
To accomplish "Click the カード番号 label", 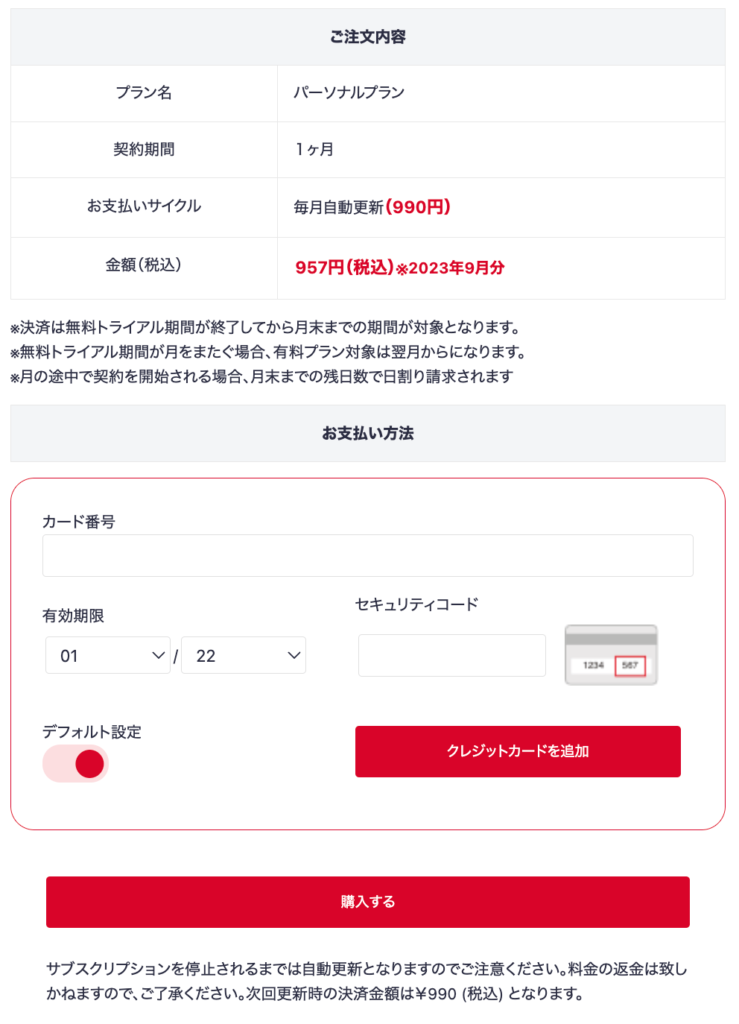I will 78,522.
